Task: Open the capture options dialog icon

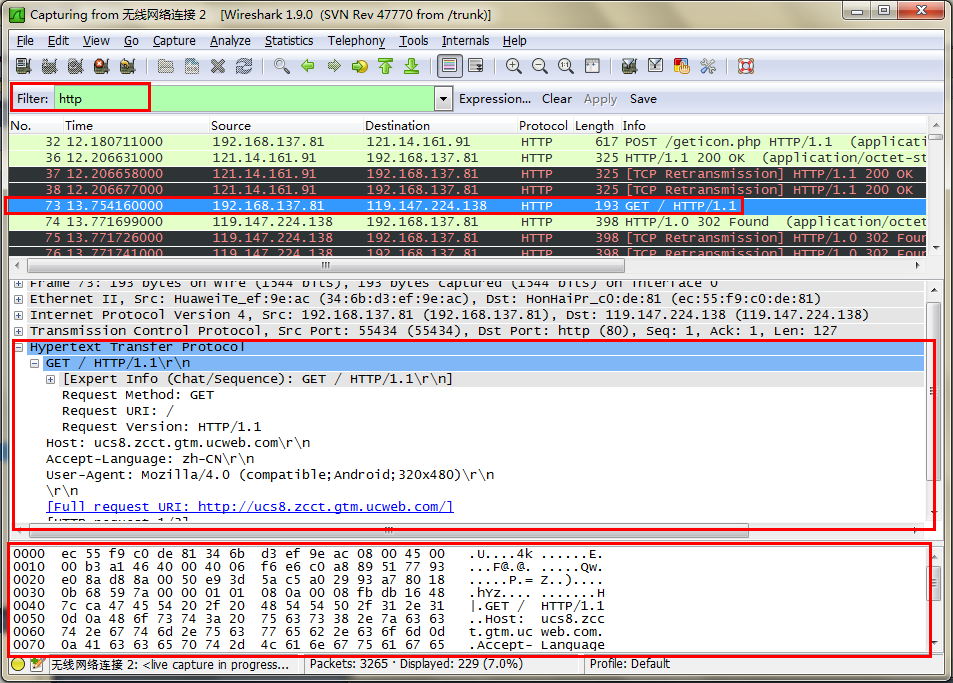Action: (x=49, y=67)
